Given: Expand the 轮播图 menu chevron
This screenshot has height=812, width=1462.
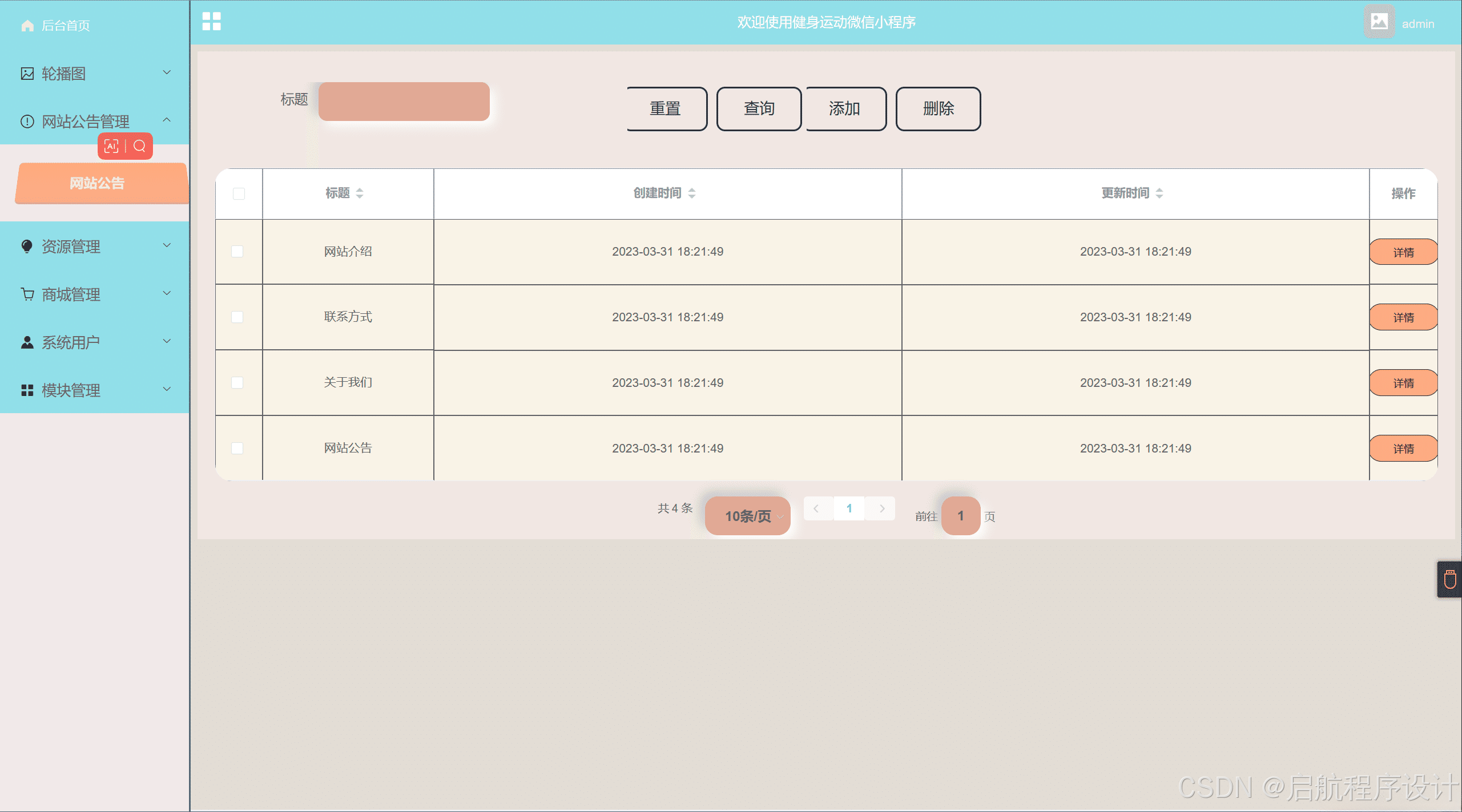Looking at the screenshot, I should pyautogui.click(x=167, y=72).
